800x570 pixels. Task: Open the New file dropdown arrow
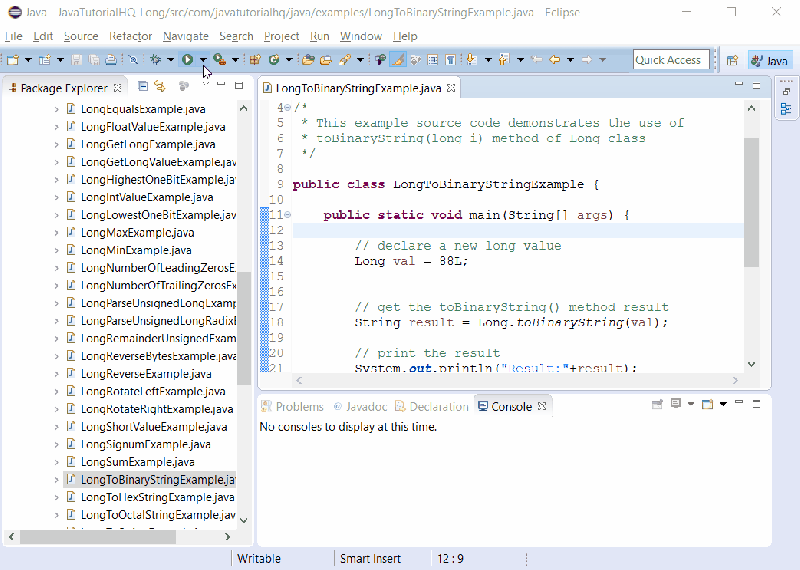click(x=29, y=60)
